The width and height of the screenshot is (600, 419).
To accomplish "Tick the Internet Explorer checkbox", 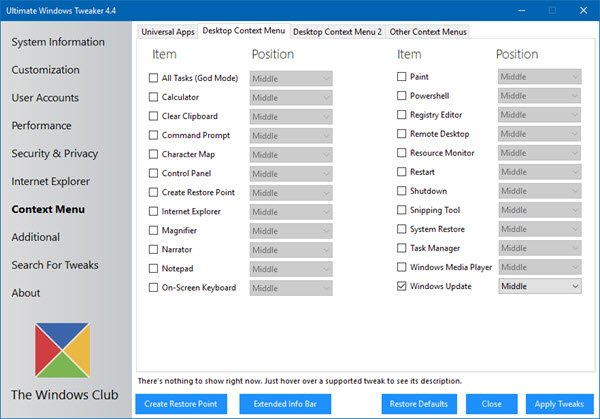I will tap(153, 211).
